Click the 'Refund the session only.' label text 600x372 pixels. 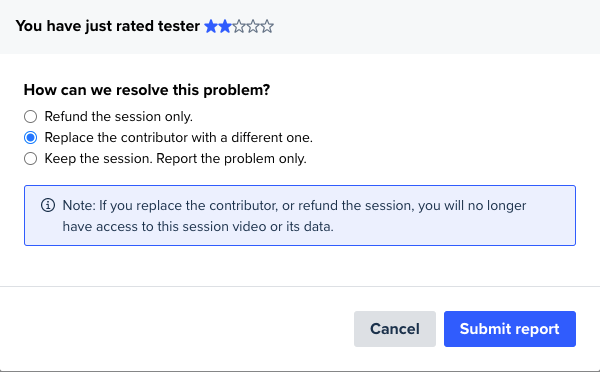click(119, 116)
